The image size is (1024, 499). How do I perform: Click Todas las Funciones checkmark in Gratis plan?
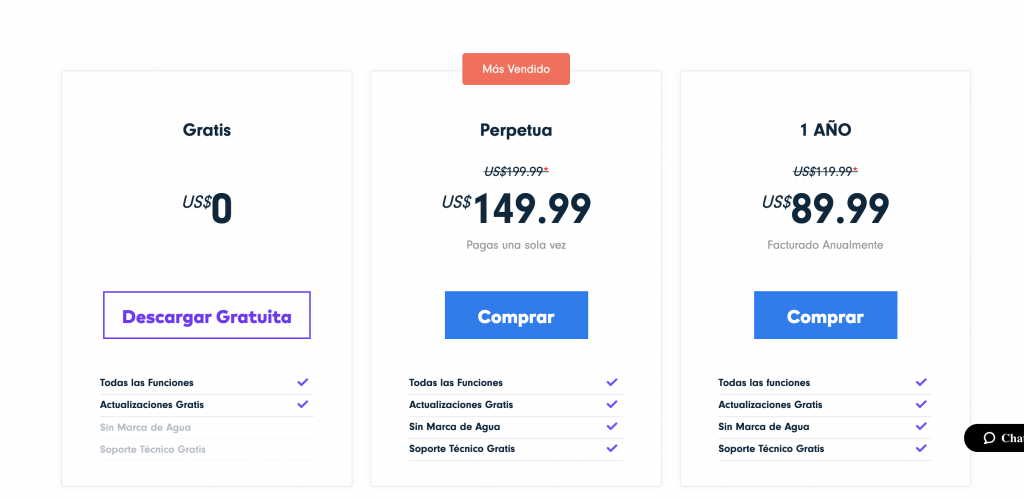tap(302, 382)
